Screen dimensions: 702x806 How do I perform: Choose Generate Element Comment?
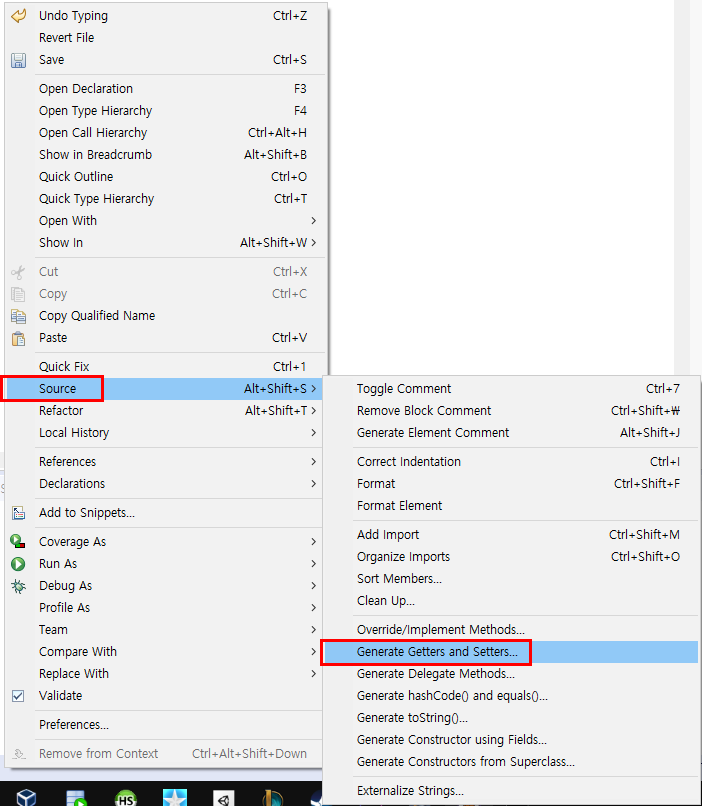pyautogui.click(x=511, y=433)
